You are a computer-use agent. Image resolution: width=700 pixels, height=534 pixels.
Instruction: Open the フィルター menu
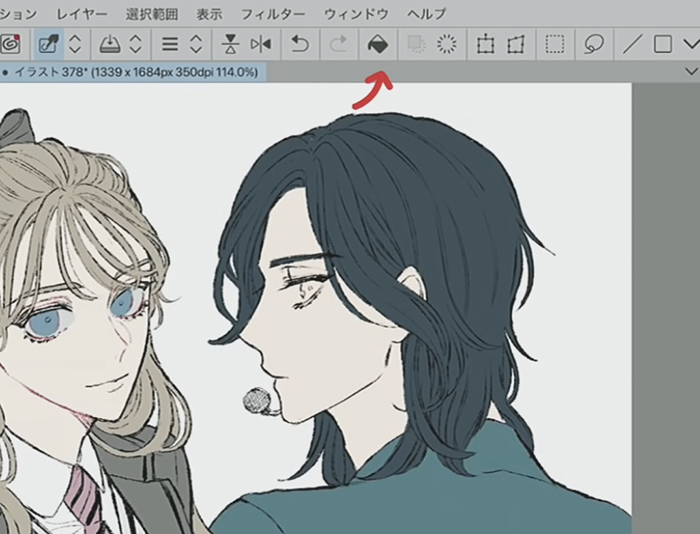[x=273, y=14]
